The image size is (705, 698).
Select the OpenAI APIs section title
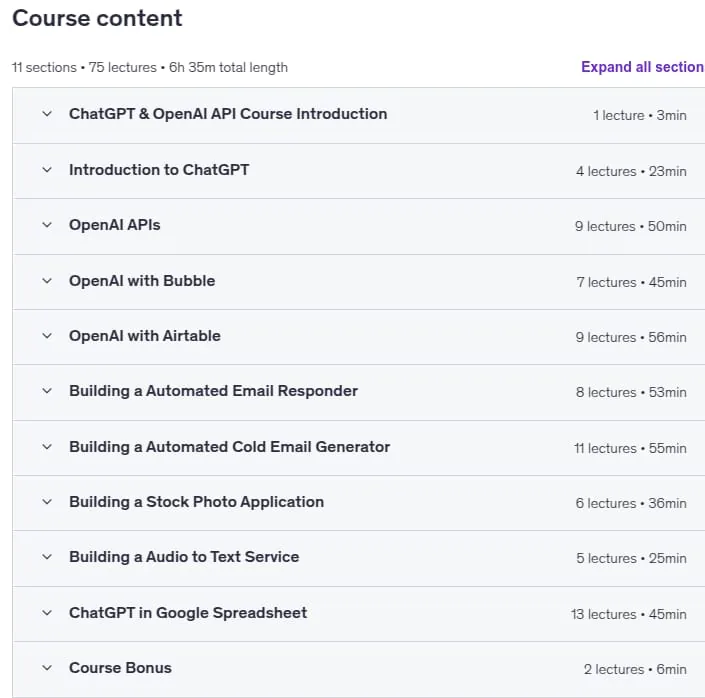115,225
